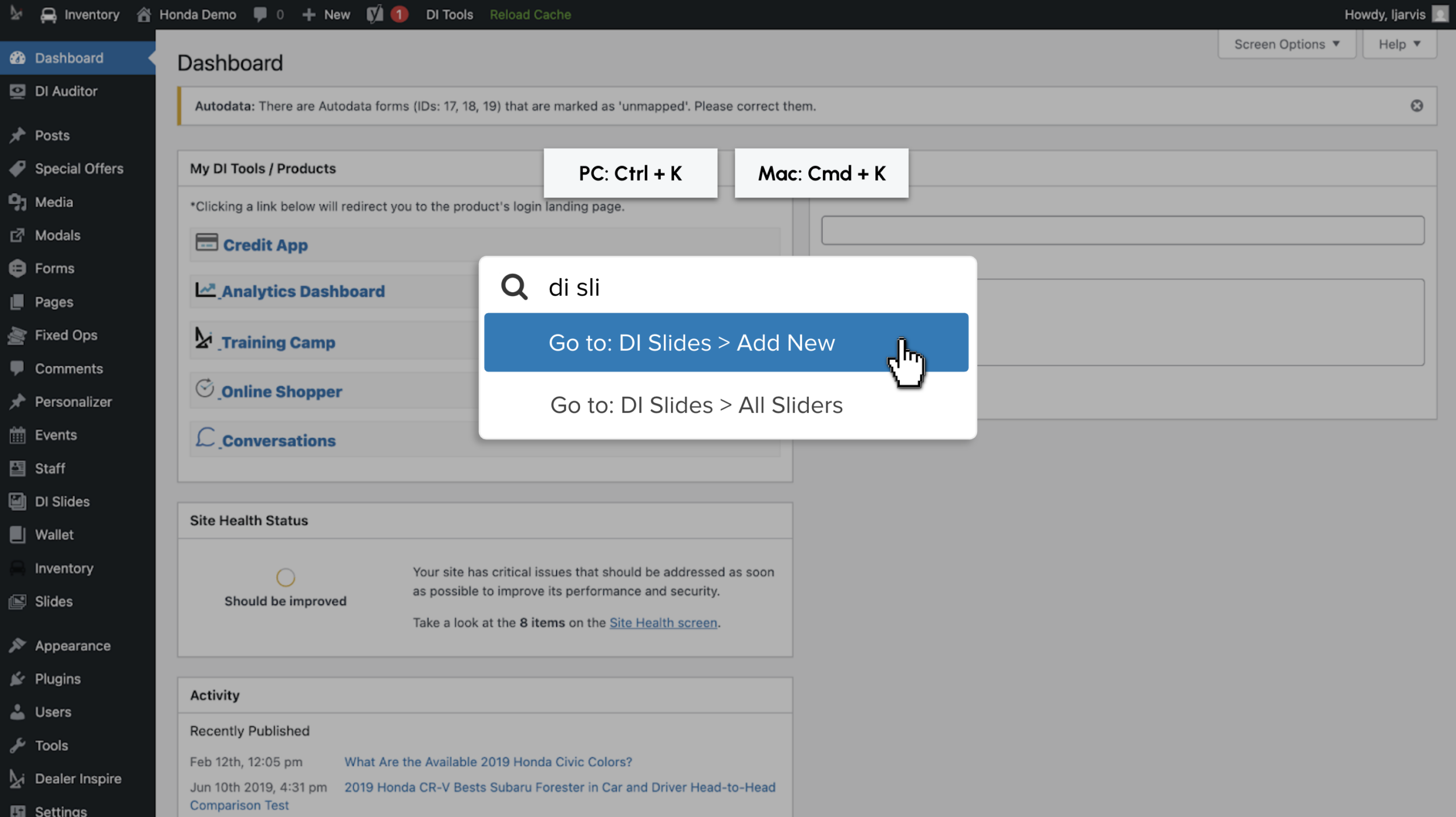Click the Modals external-link icon
1456x817 pixels.
coord(18,235)
